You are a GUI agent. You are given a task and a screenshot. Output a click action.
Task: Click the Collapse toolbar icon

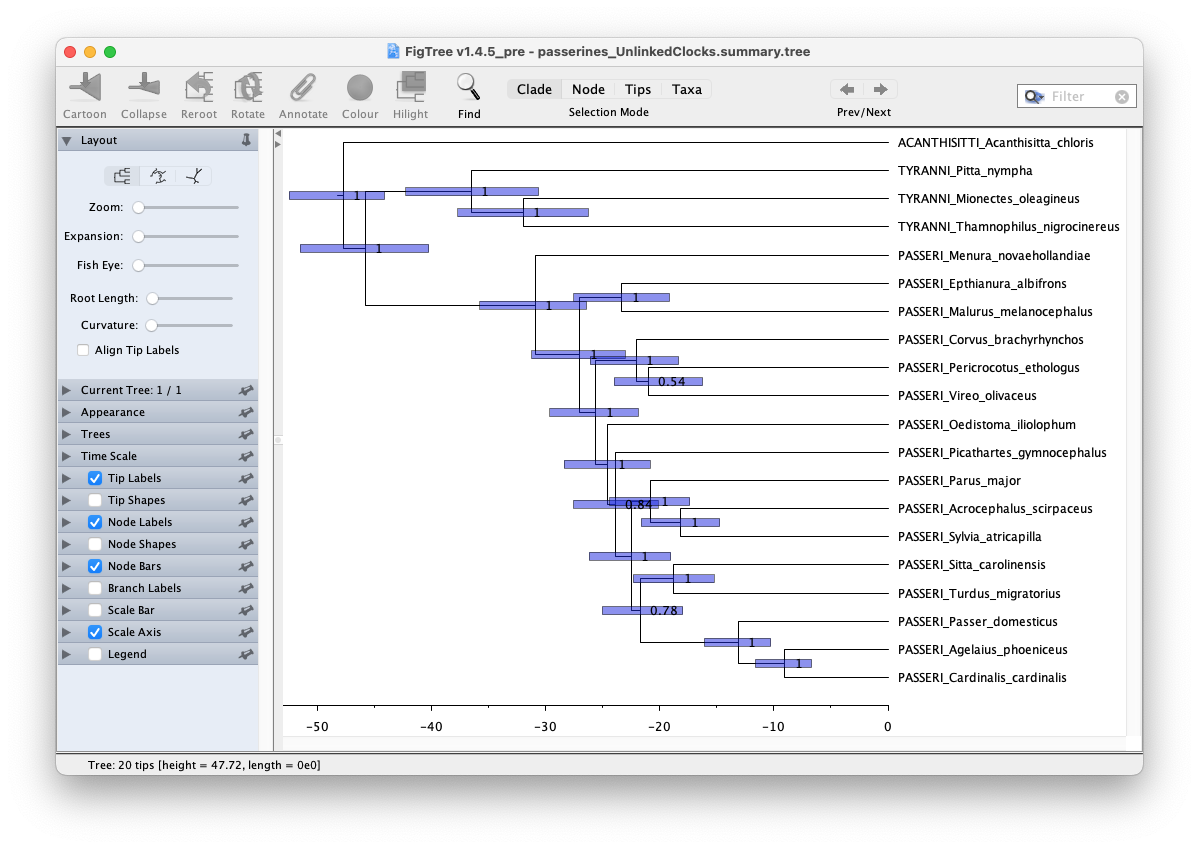(x=144, y=87)
